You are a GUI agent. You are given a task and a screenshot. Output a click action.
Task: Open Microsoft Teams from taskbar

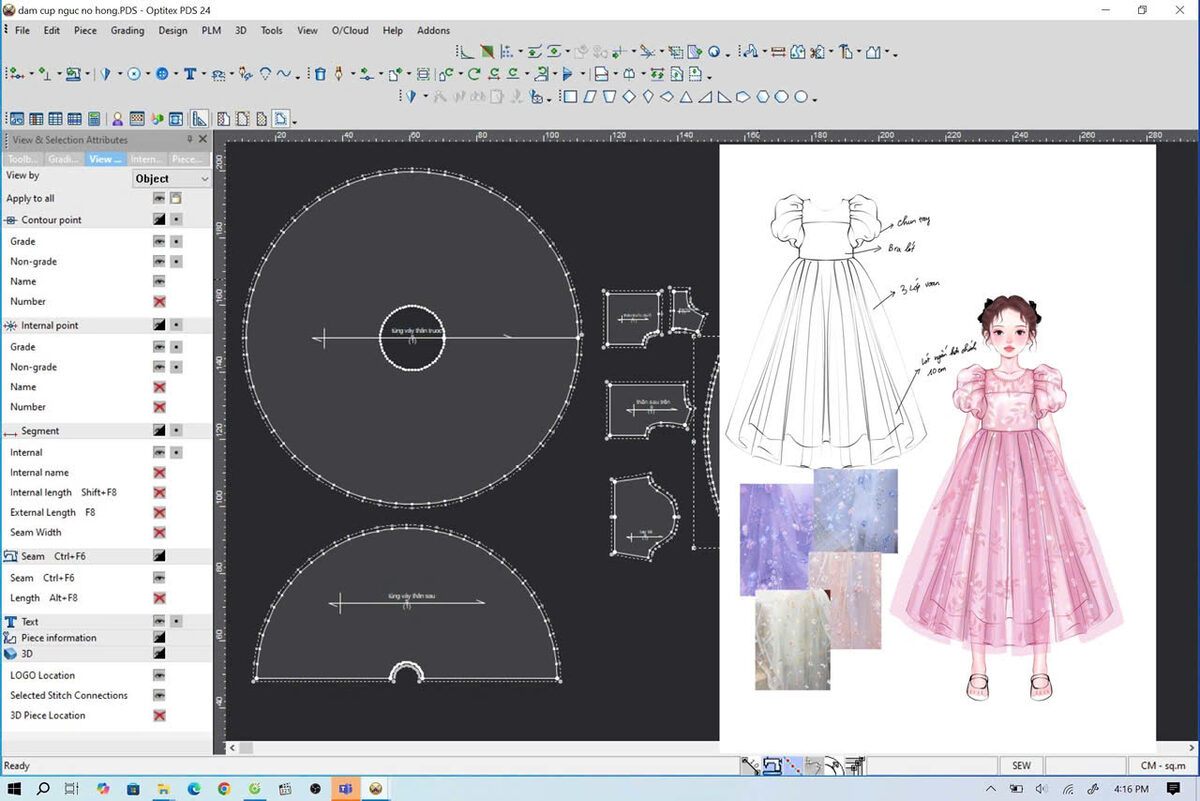pyautogui.click(x=345, y=789)
